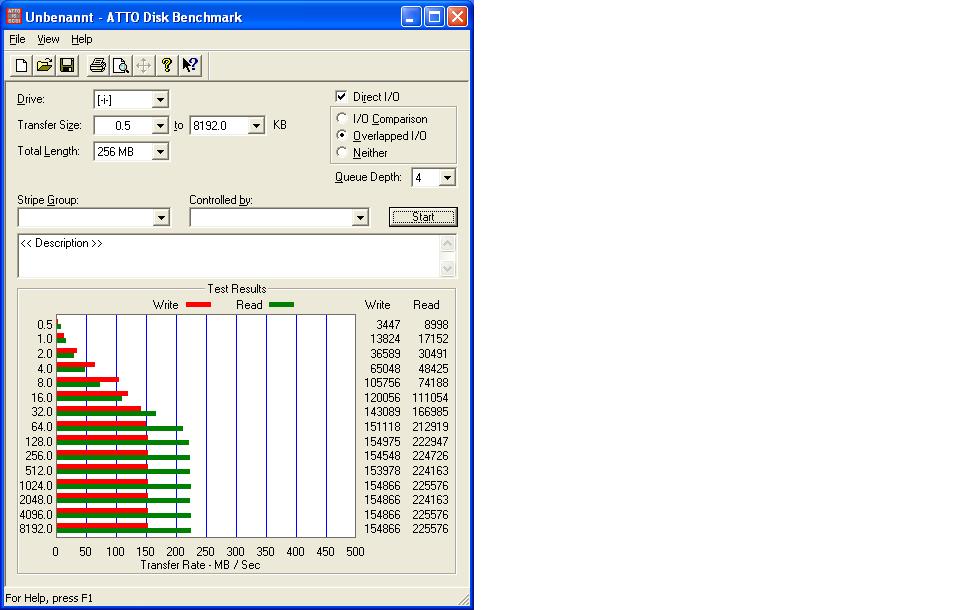Open the File menu
The image size is (960, 610).
17,39
